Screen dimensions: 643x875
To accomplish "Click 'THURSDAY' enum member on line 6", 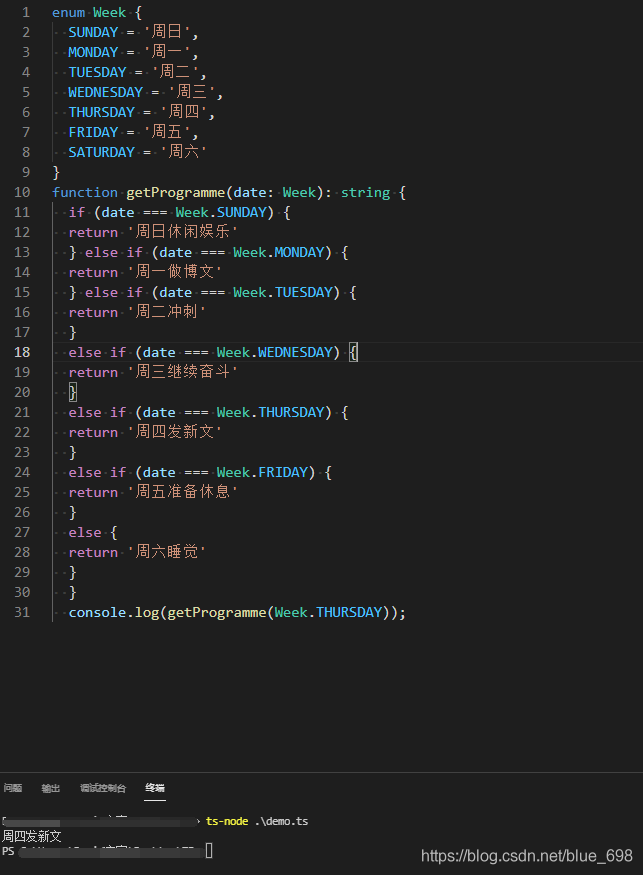I will click(102, 112).
